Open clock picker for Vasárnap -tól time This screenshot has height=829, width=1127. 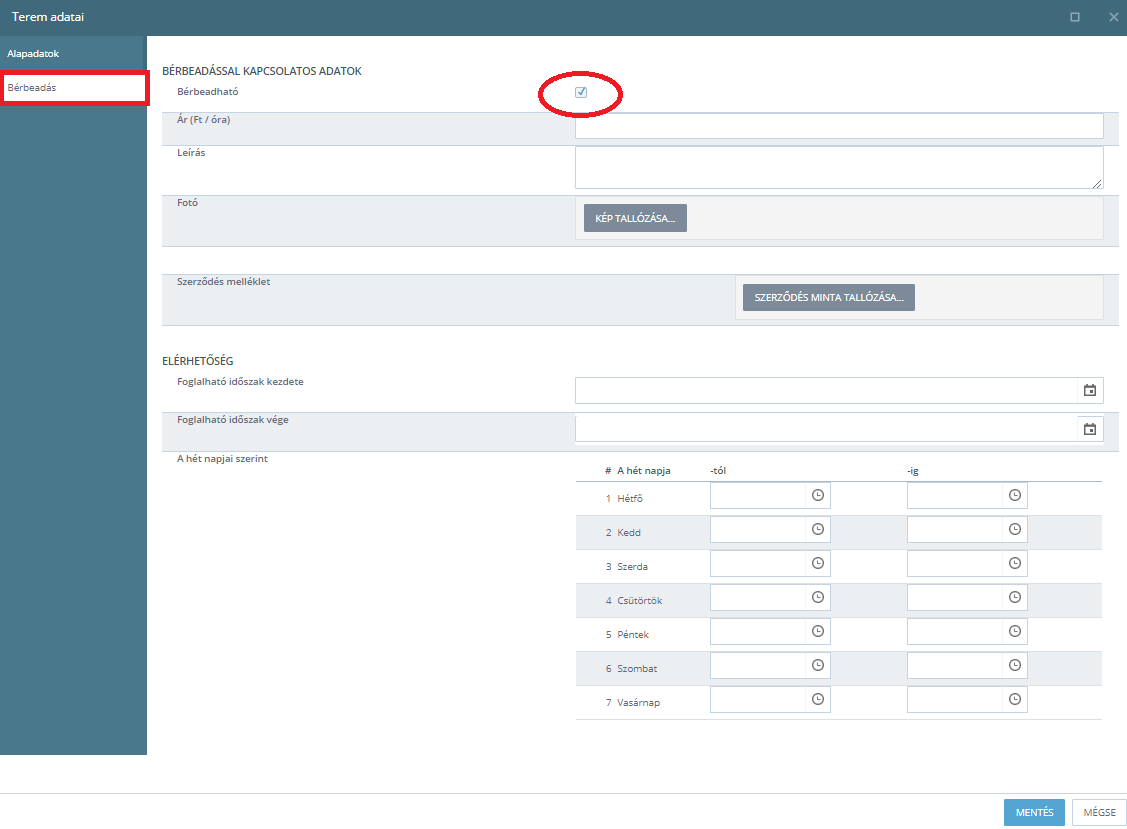click(818, 700)
